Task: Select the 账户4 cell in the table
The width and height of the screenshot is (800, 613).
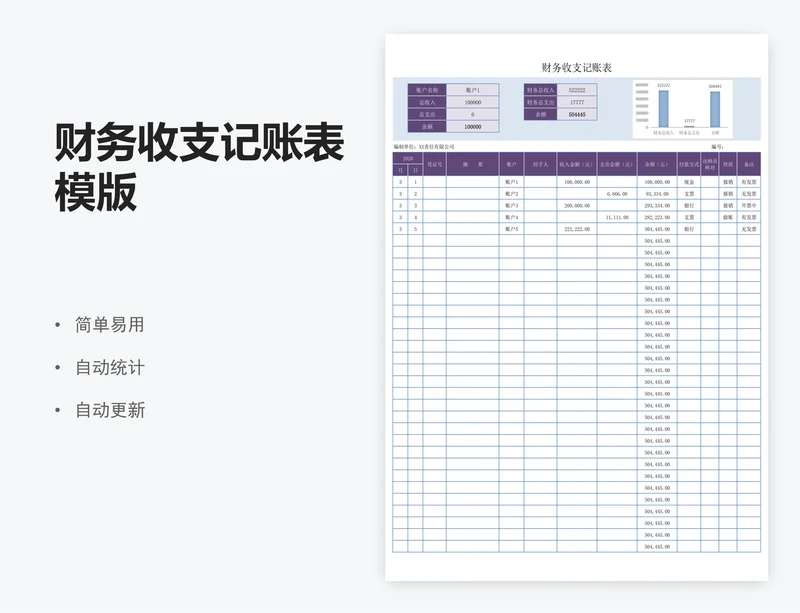Action: 511,217
